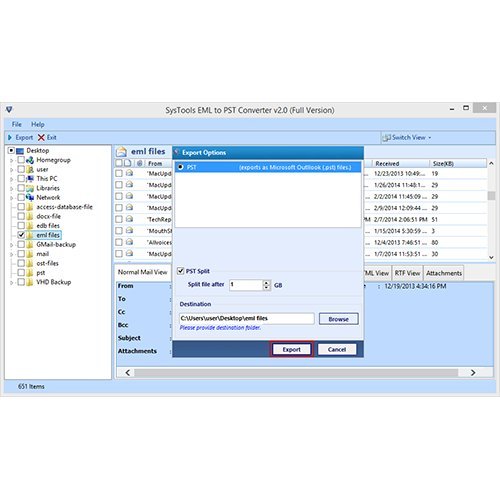This screenshot has height=500, width=500.
Task: Click the Split file after value field
Action: pyautogui.click(x=246, y=285)
